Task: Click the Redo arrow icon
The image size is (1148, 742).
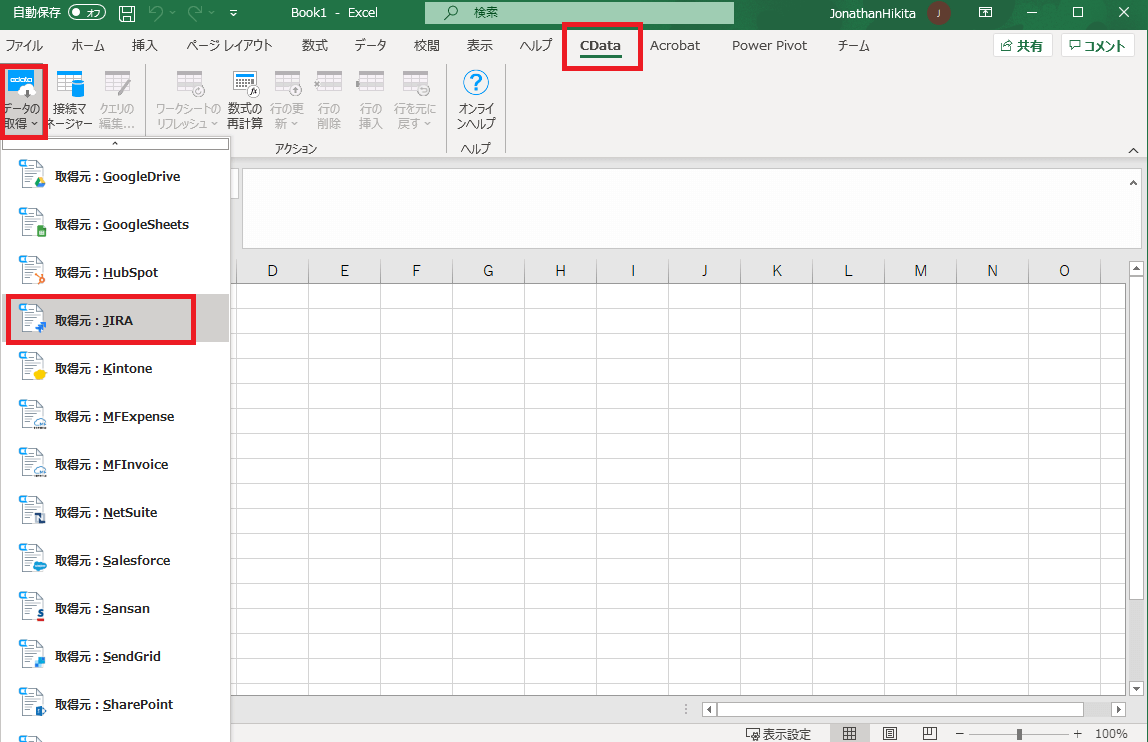Action: tap(195, 12)
